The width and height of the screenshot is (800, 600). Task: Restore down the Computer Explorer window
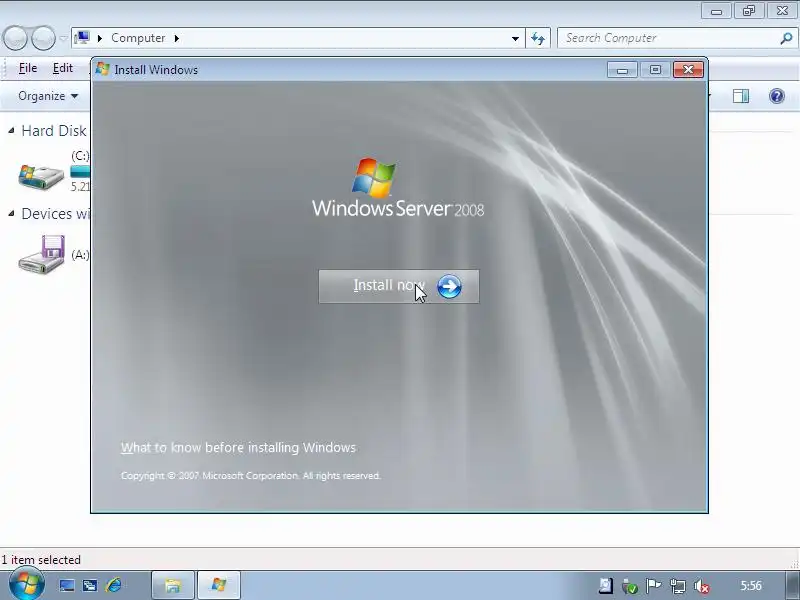pos(748,11)
